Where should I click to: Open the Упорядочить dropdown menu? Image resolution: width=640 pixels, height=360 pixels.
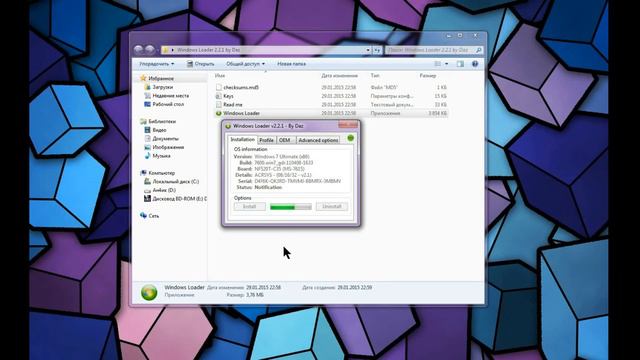point(156,64)
